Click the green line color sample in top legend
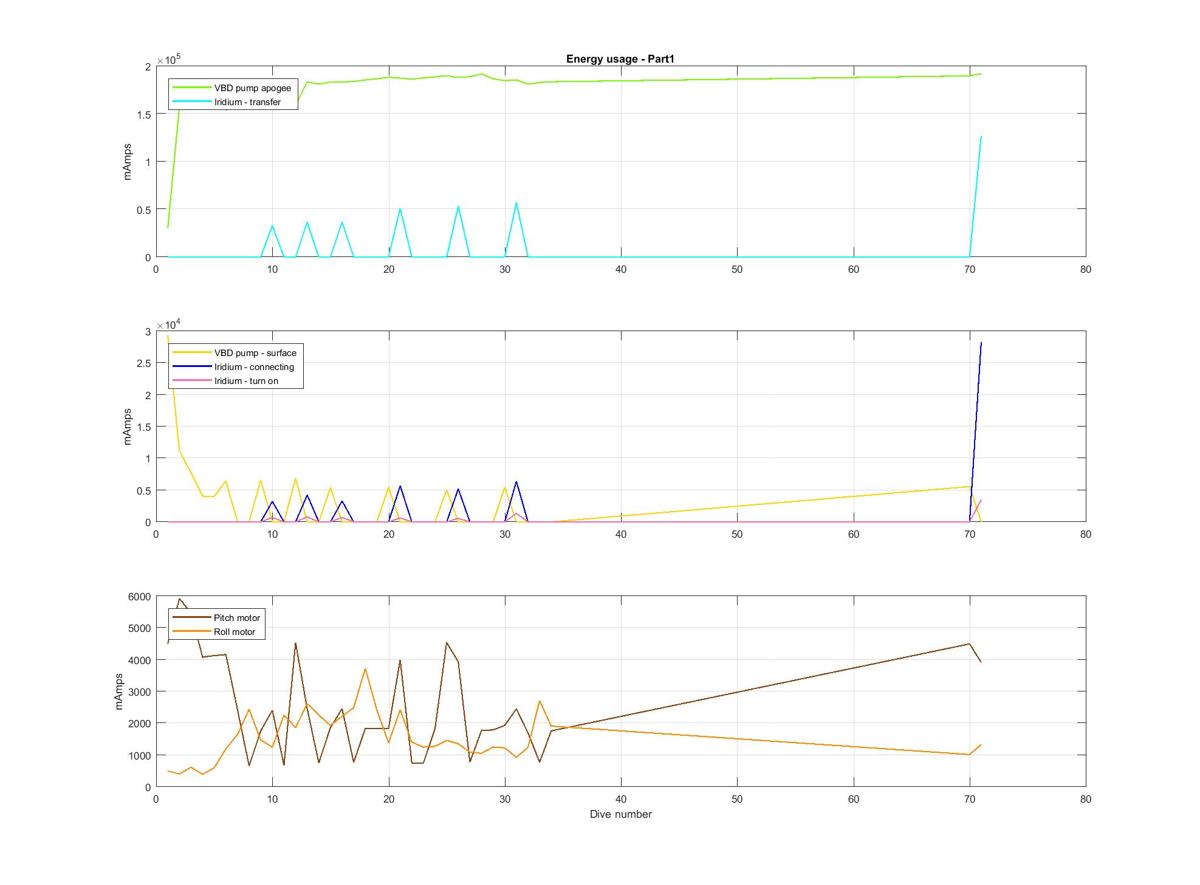Image resolution: width=1200 pixels, height=885 pixels. 192,87
